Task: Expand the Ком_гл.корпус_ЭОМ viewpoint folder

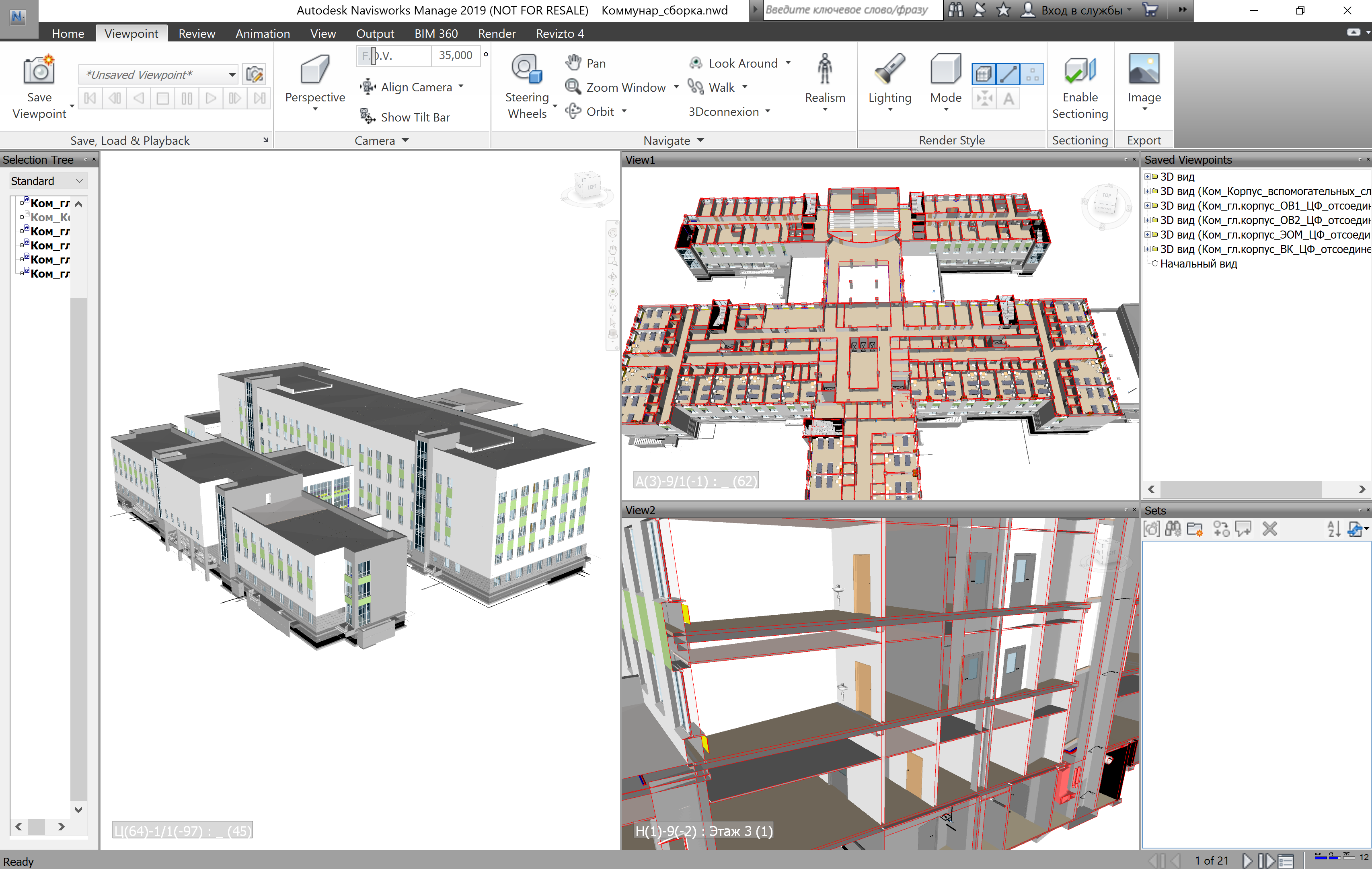Action: tap(1148, 235)
